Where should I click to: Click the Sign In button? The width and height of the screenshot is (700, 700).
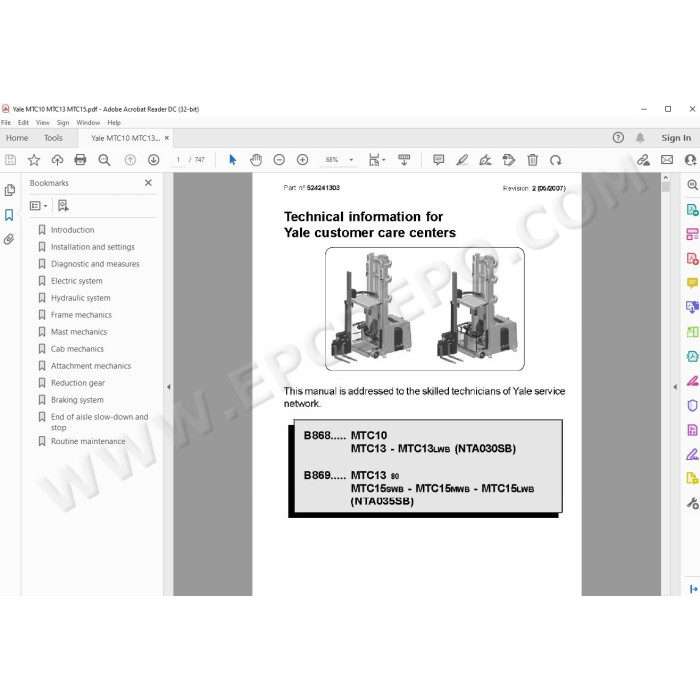(x=676, y=138)
